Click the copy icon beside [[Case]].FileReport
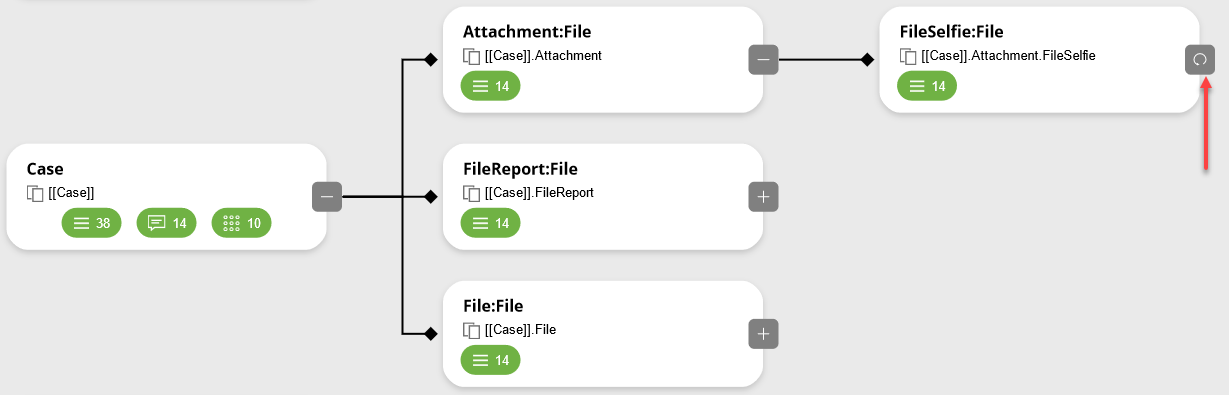 tap(472, 193)
